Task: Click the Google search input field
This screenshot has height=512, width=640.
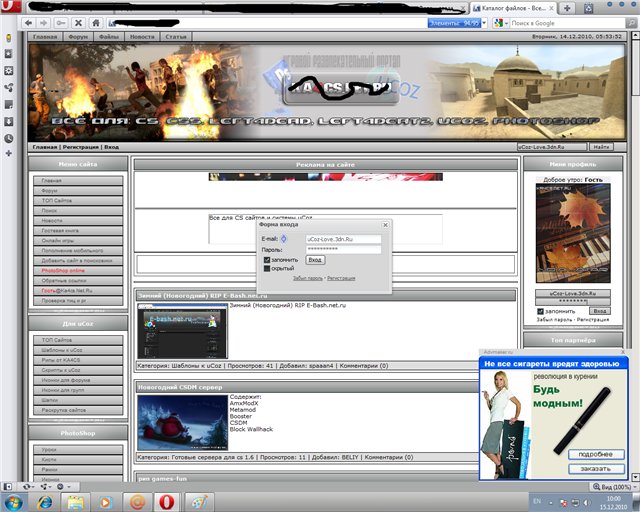Action: (x=567, y=23)
